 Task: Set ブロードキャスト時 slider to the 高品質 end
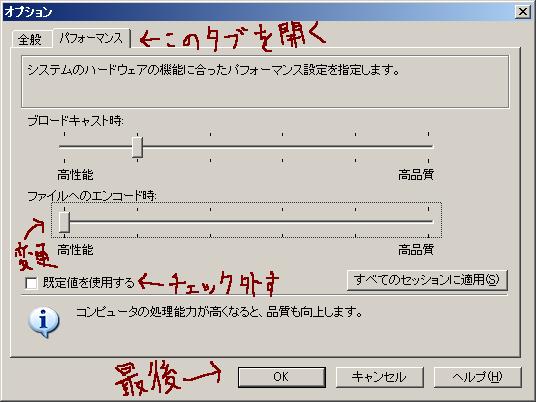point(428,147)
